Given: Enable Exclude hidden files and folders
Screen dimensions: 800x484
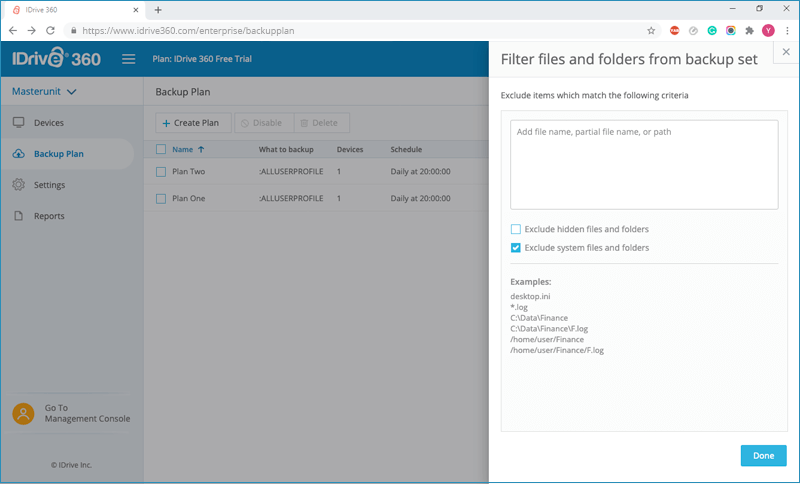Looking at the screenshot, I should tap(516, 229).
